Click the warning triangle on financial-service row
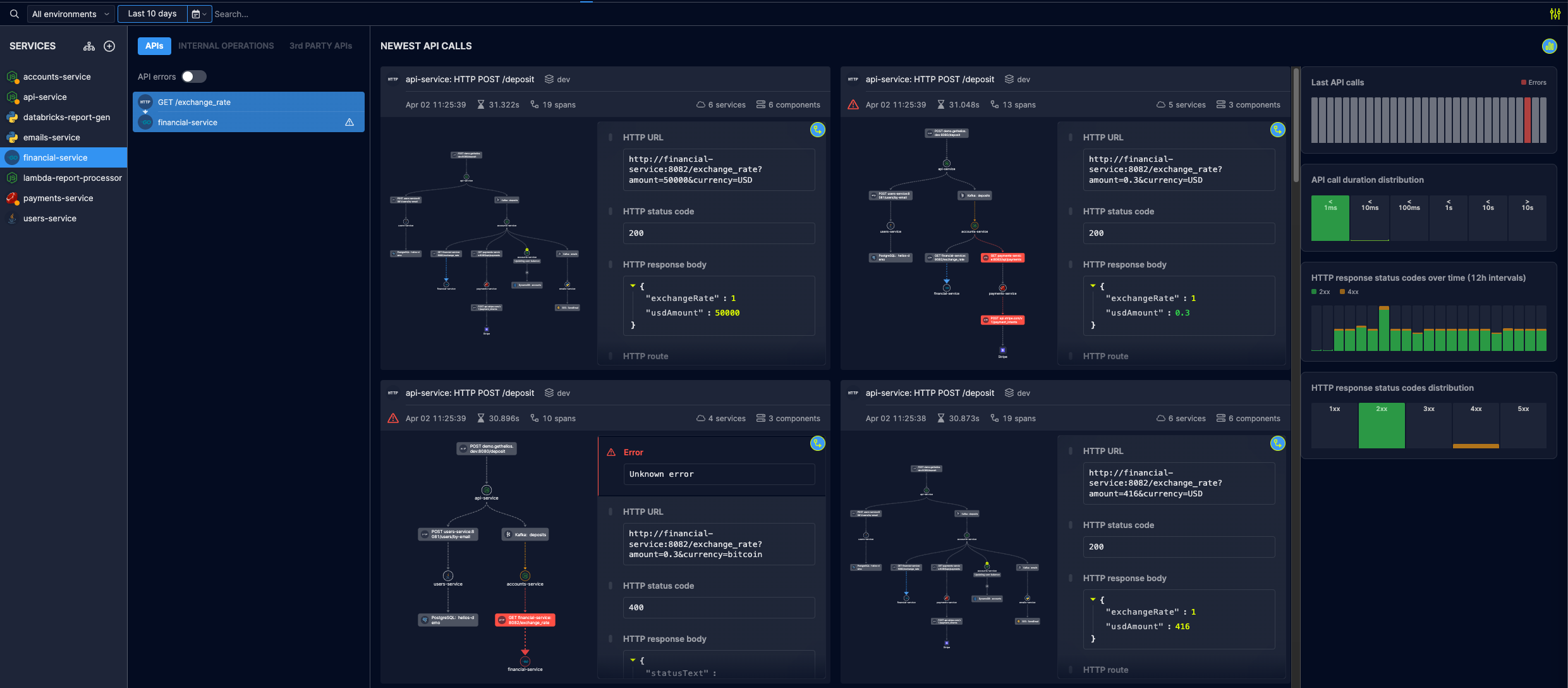Image resolution: width=1568 pixels, height=688 pixels. point(349,122)
